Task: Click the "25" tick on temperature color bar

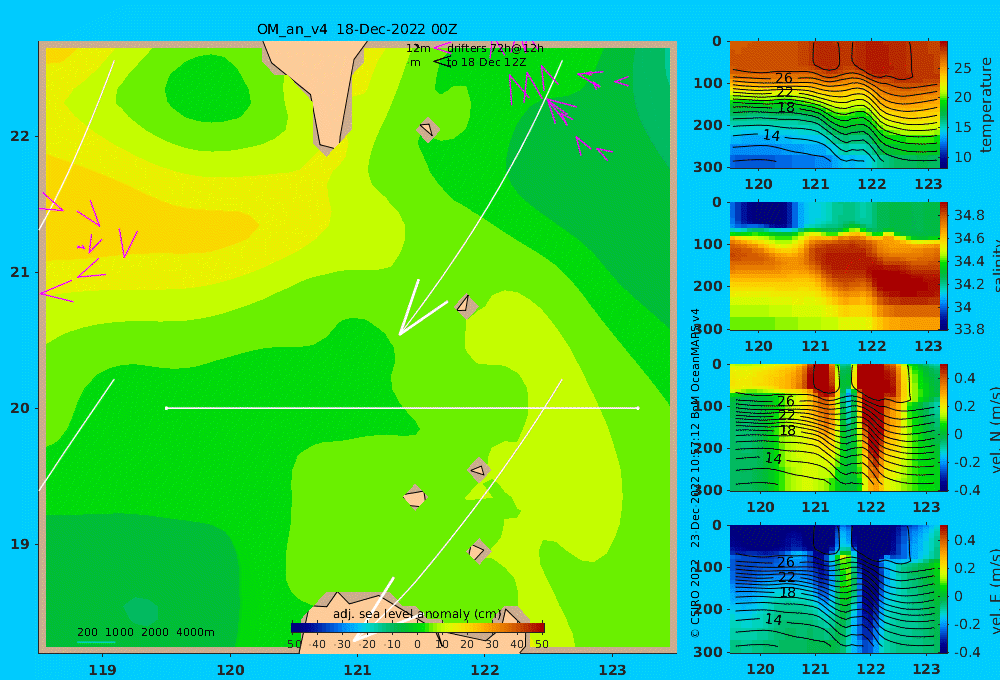Action: click(963, 68)
